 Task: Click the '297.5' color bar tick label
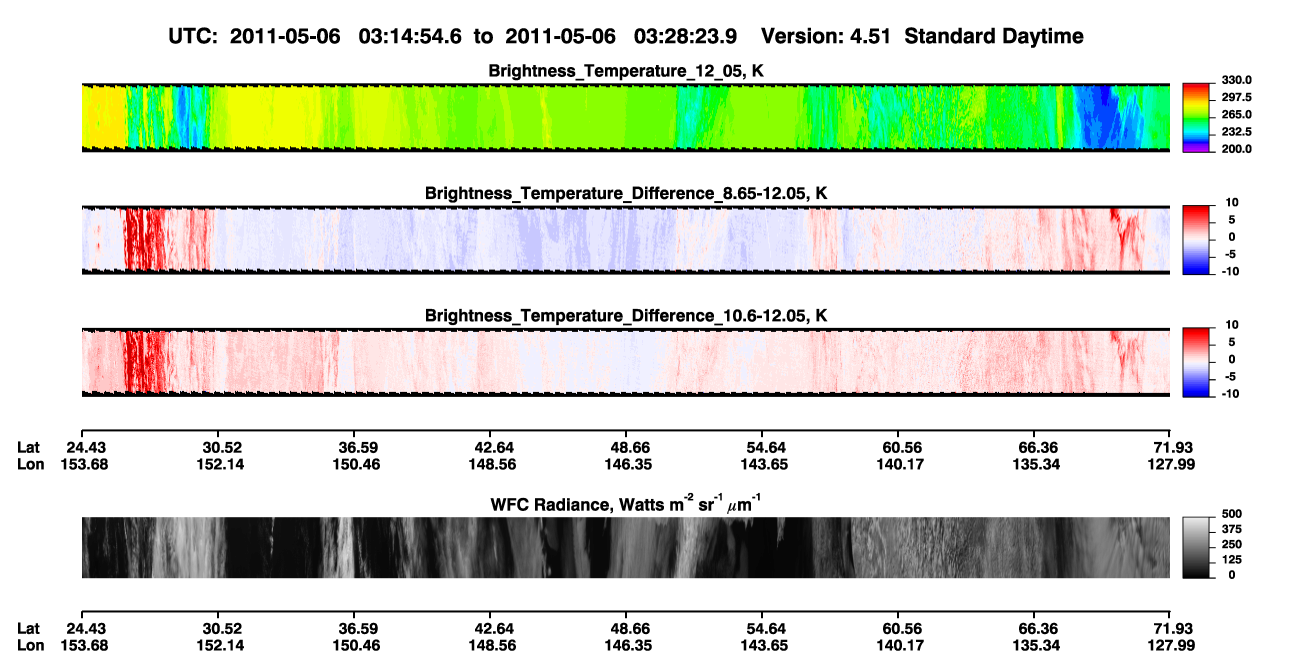pos(1235,98)
